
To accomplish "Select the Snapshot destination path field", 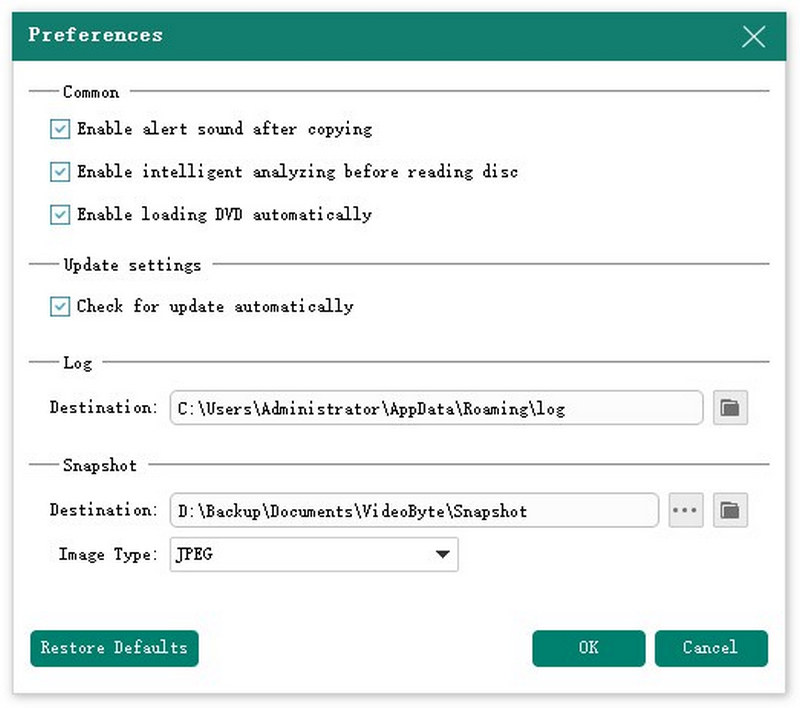I will pos(414,510).
